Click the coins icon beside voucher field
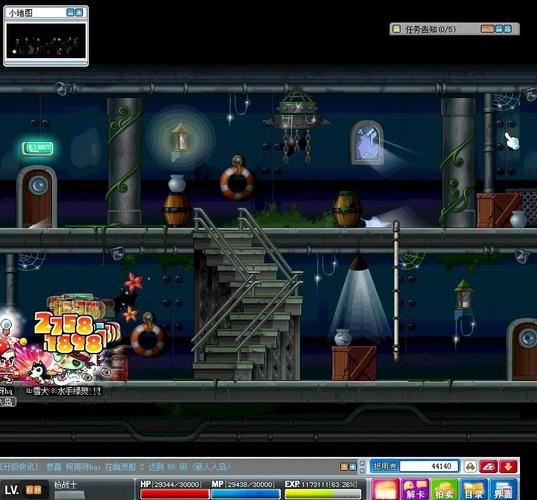The width and height of the screenshot is (537, 500). [x=471, y=466]
